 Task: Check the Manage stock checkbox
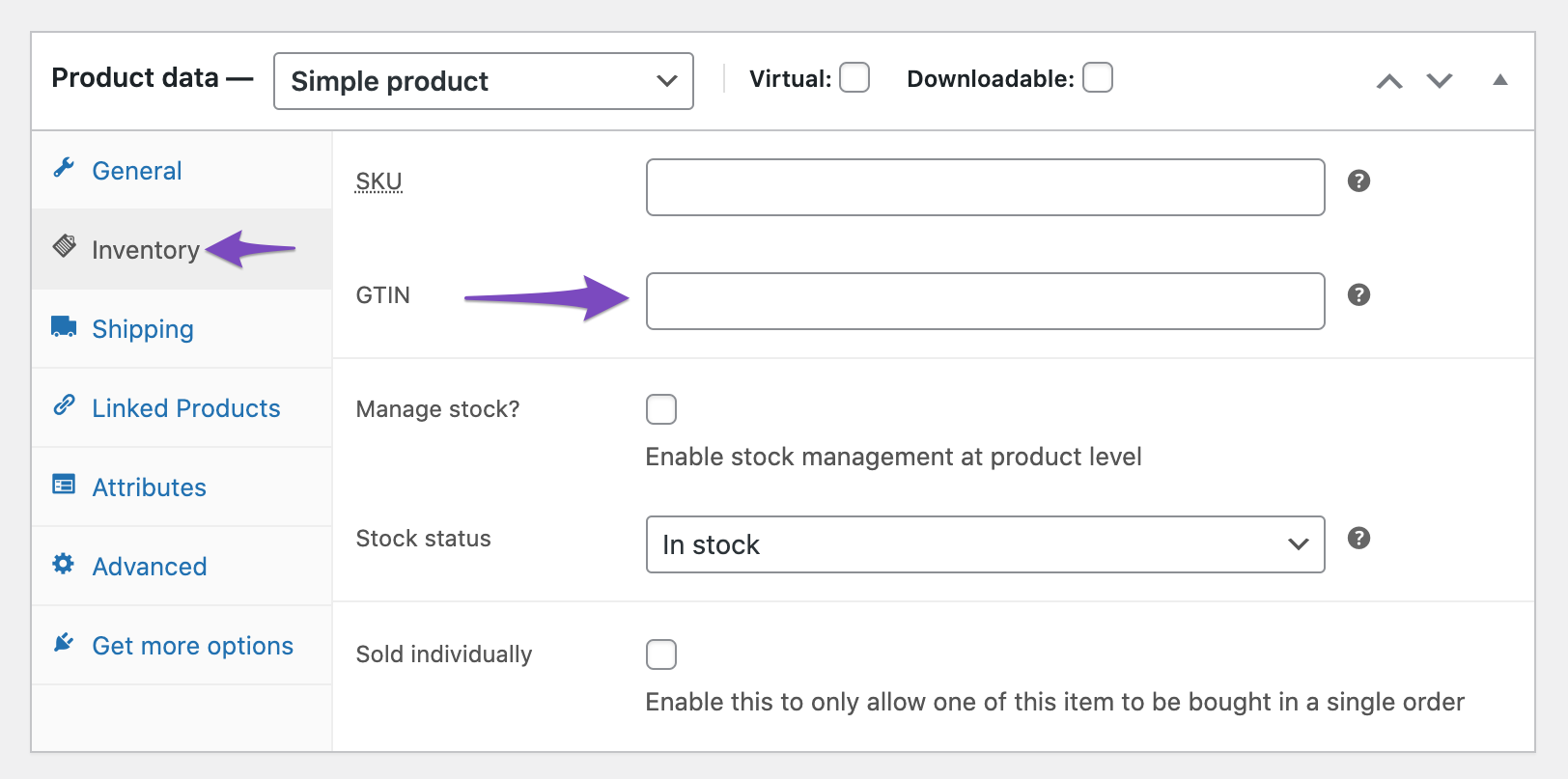click(661, 409)
